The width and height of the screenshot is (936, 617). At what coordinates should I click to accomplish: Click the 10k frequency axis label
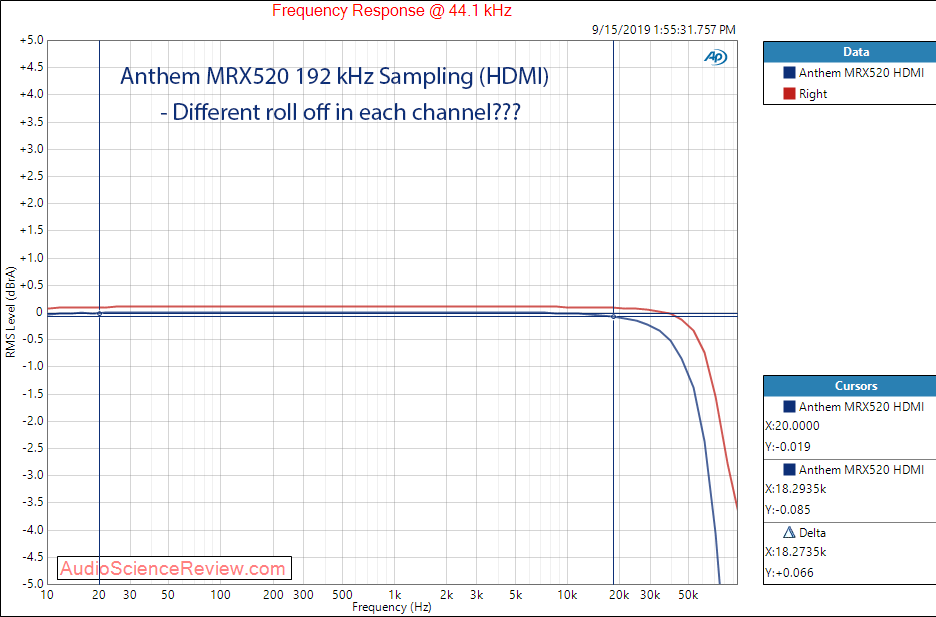pyautogui.click(x=567, y=595)
